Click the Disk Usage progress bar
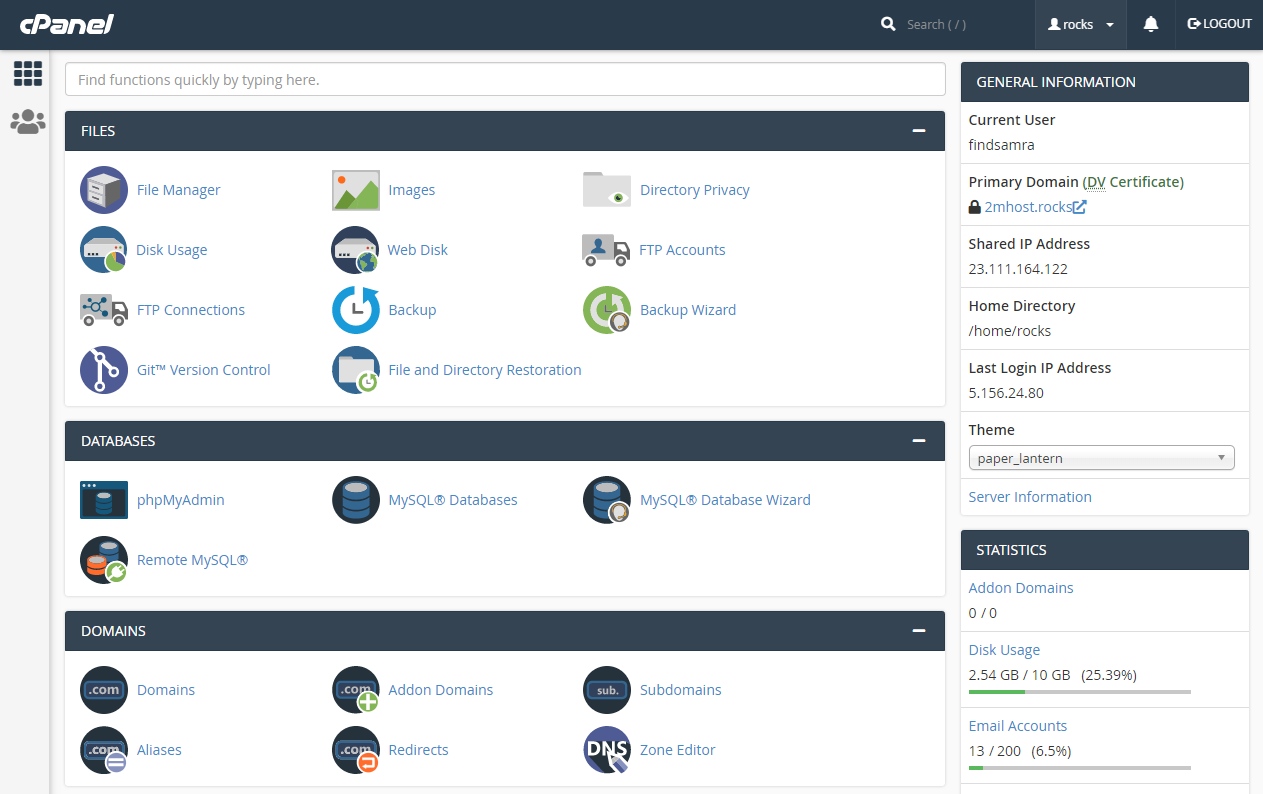 [1079, 691]
